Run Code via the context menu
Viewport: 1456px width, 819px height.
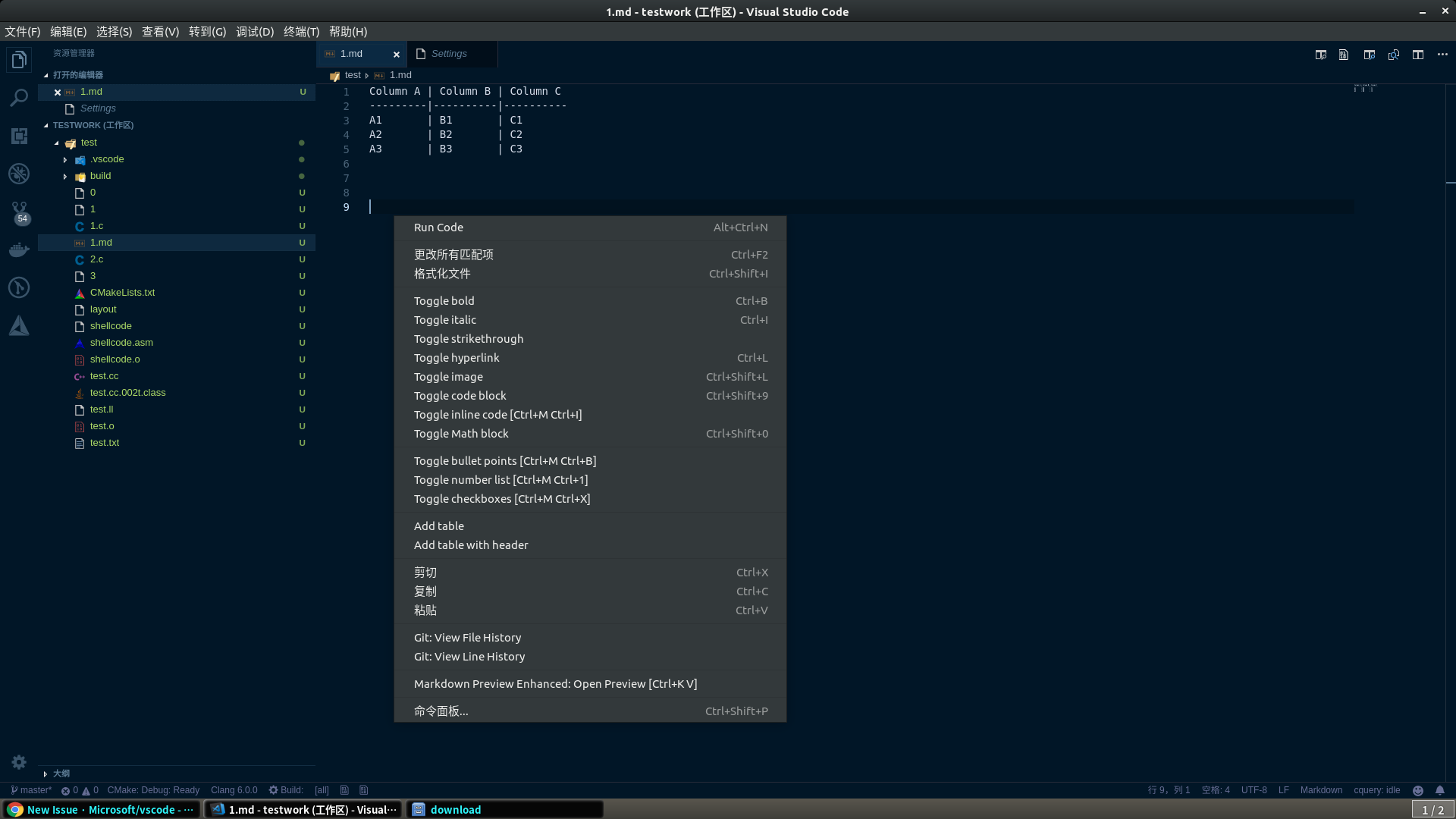click(438, 227)
